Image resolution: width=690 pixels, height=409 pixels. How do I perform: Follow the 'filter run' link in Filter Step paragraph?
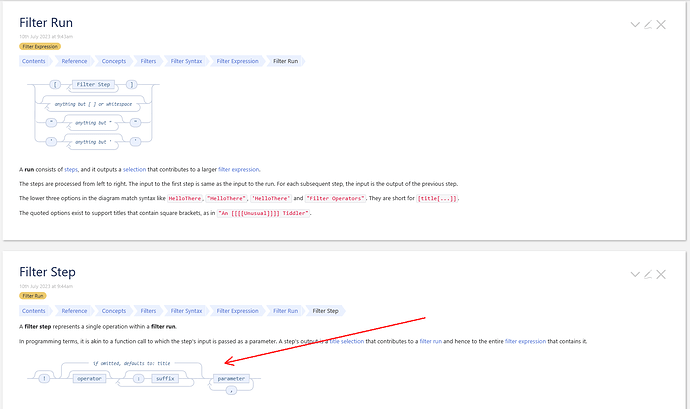(430, 341)
